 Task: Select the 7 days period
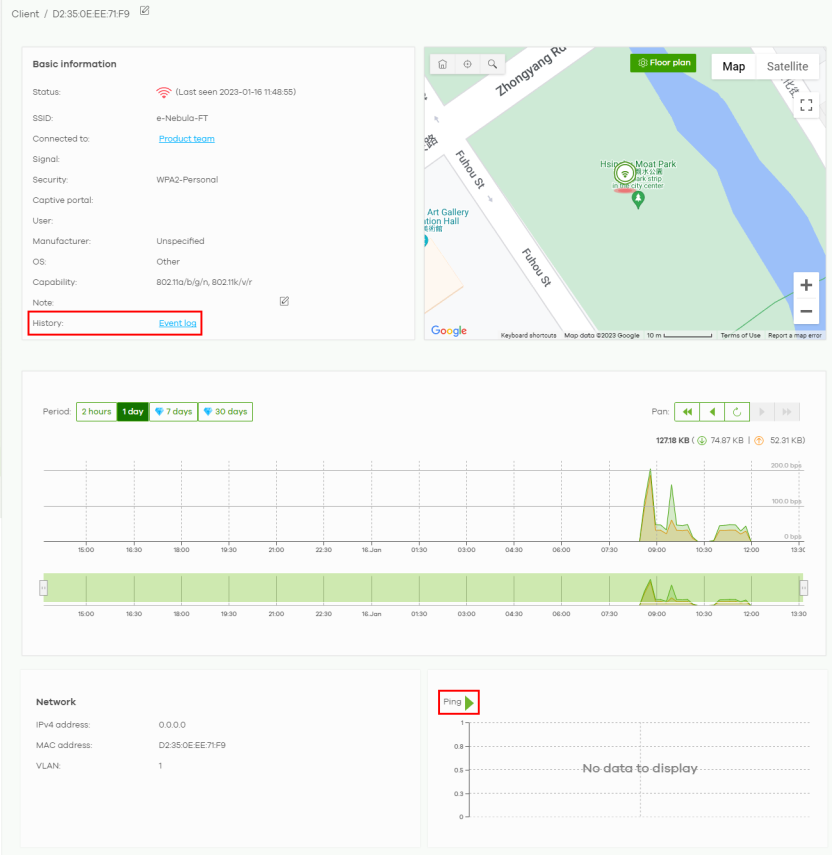click(x=173, y=412)
